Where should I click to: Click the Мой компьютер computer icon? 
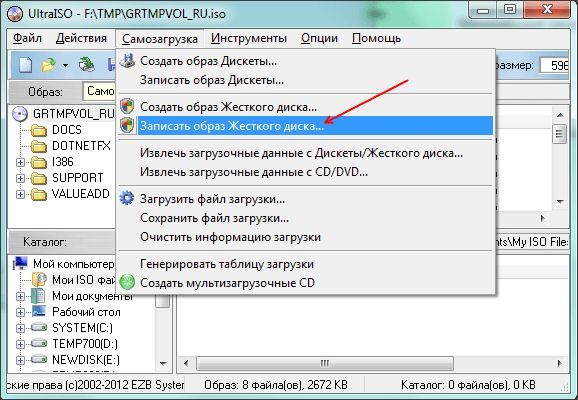(x=20, y=263)
